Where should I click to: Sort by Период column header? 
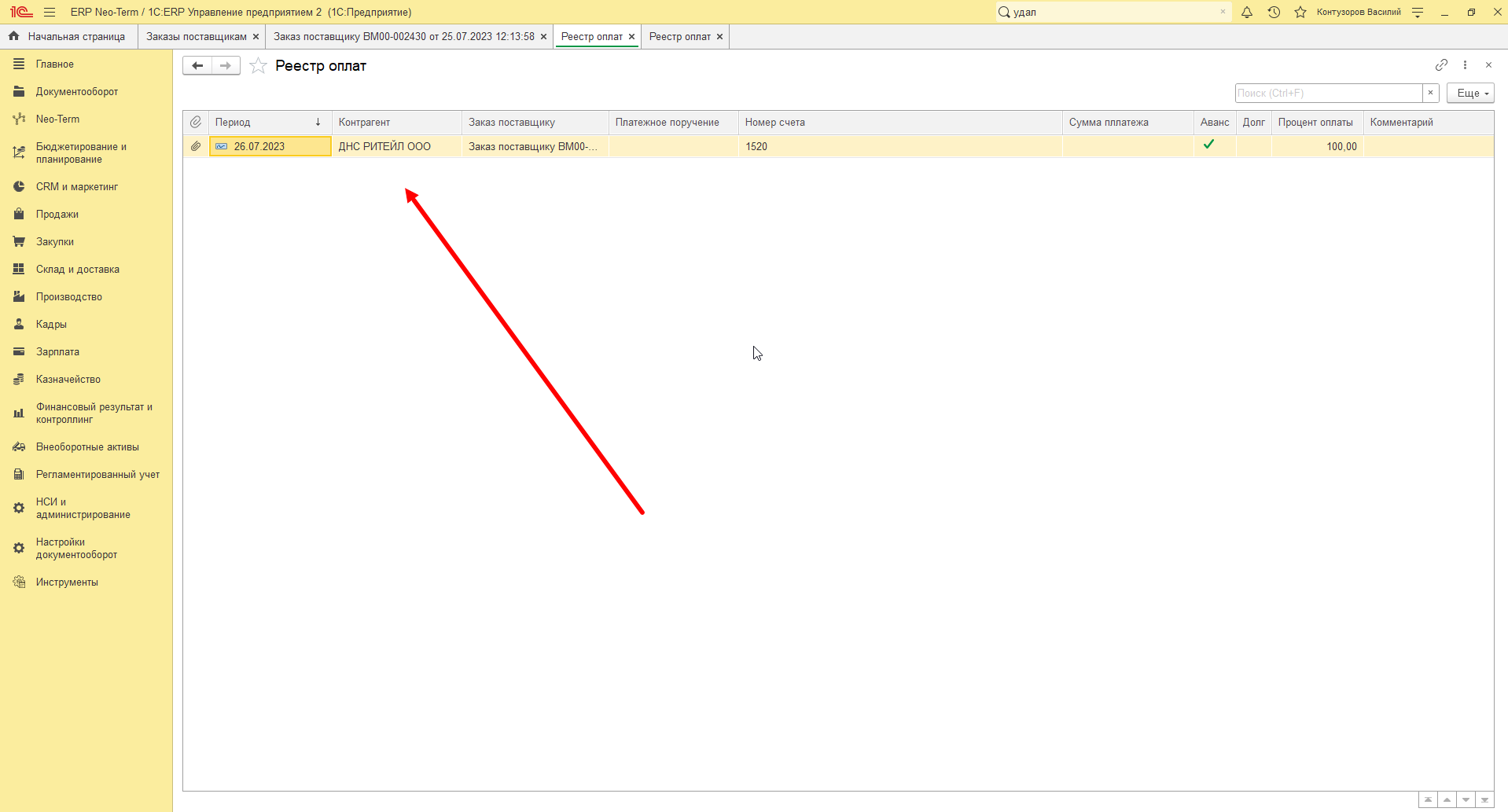click(x=269, y=122)
